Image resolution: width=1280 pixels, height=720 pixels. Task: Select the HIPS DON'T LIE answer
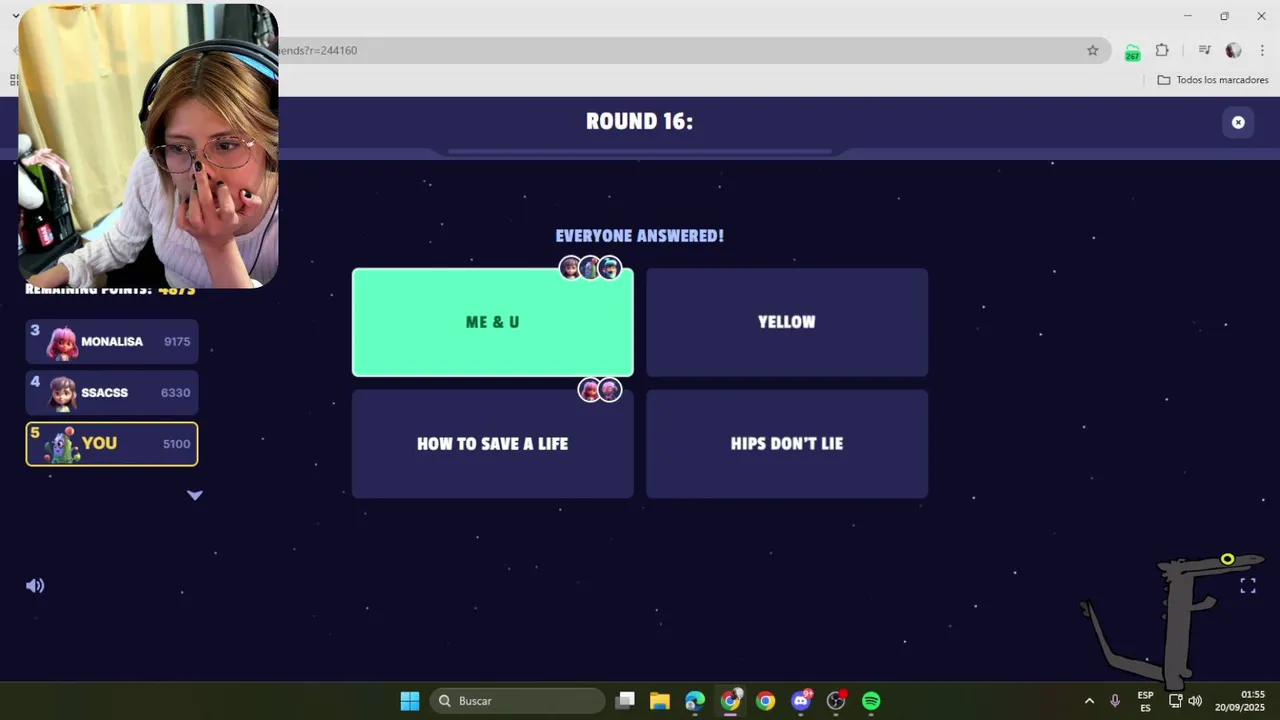(787, 444)
